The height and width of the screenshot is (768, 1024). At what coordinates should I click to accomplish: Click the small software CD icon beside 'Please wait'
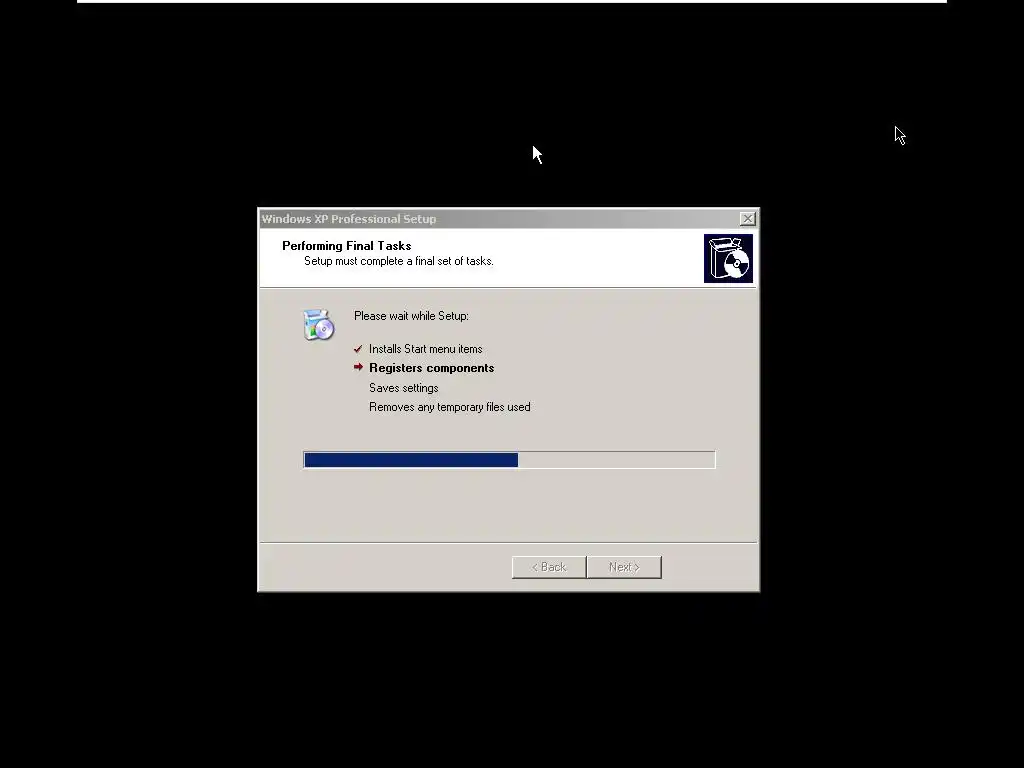319,325
